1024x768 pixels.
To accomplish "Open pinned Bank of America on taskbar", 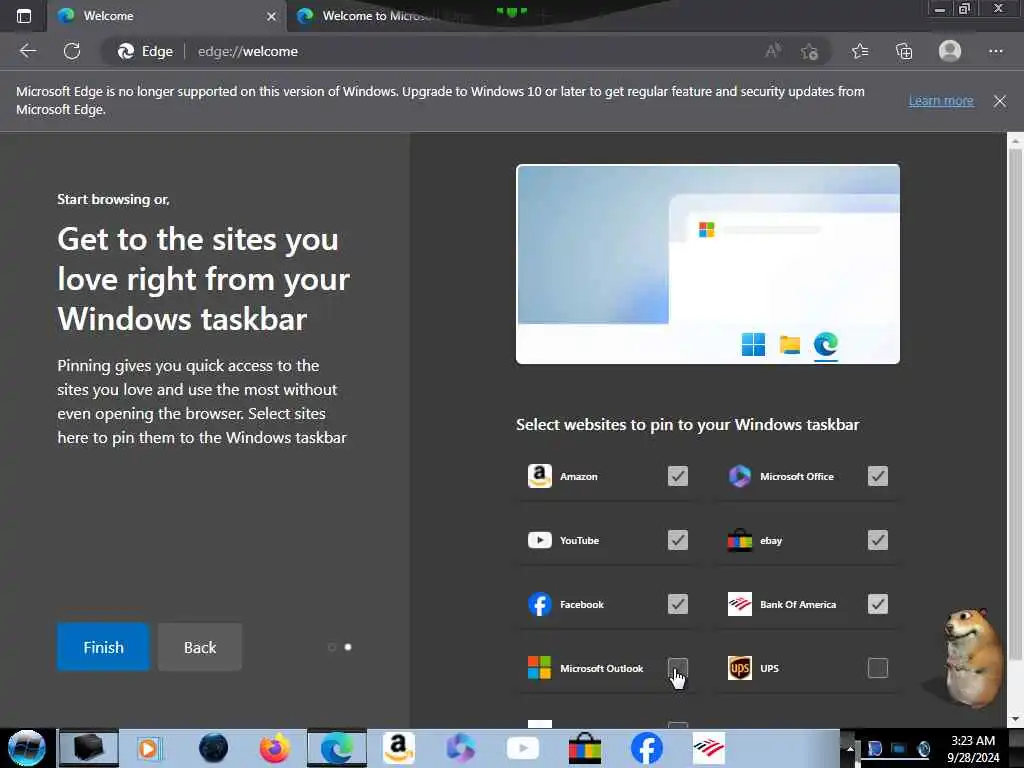I will (709, 748).
